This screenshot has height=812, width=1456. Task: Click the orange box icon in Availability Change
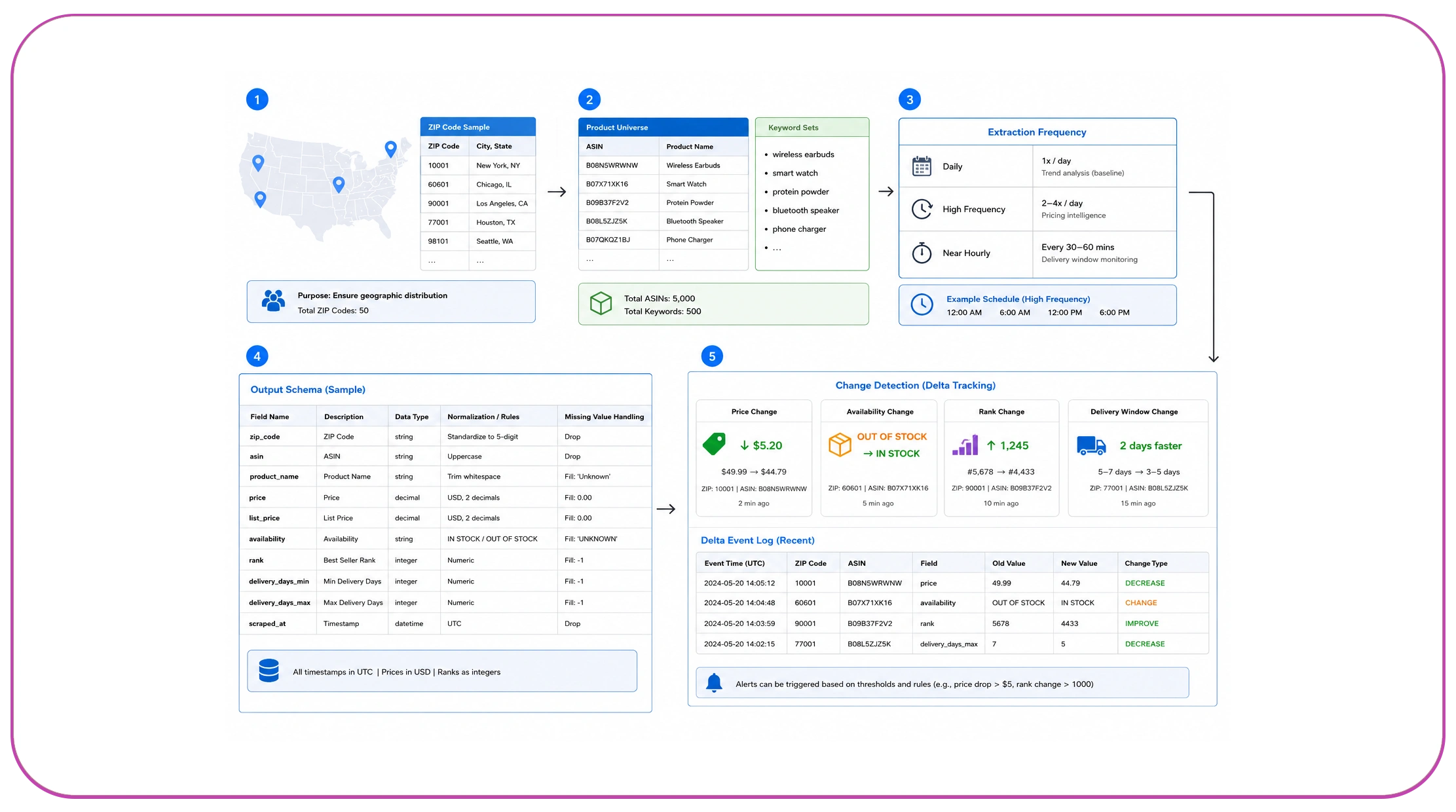pos(840,445)
